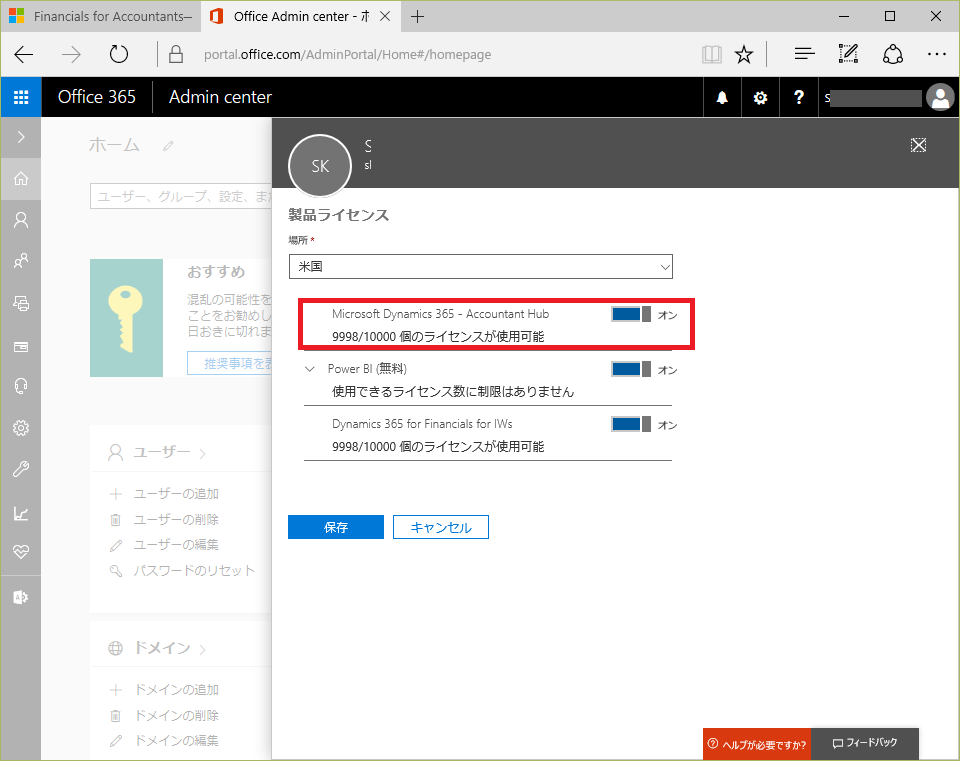Screen dimensions: 960x761
Task: Select Microsoft Dynamics 365 - Accountant Hub text
Action: [x=441, y=314]
